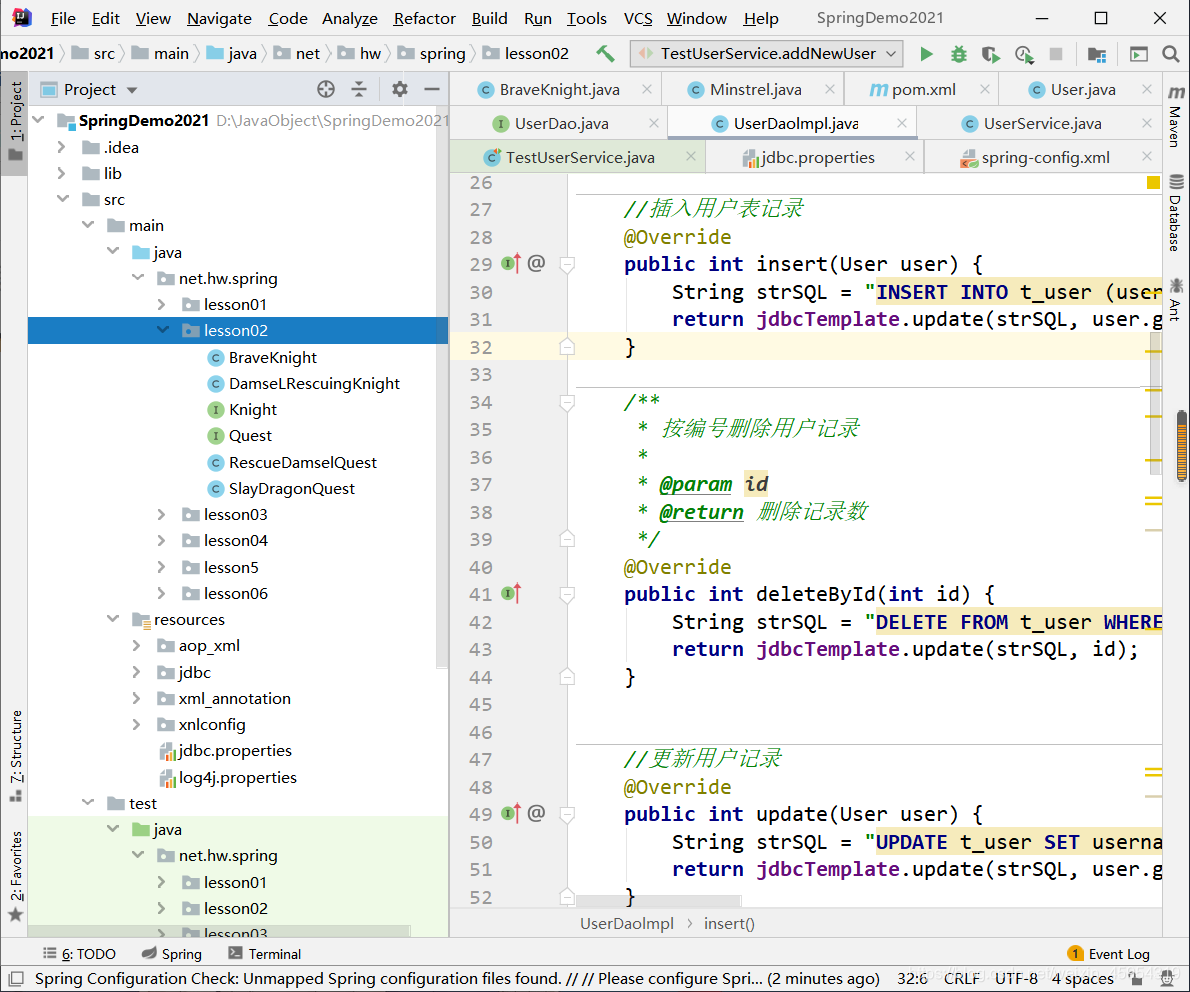Click the insert() breadcrumb
This screenshot has height=992, width=1190.
click(729, 924)
